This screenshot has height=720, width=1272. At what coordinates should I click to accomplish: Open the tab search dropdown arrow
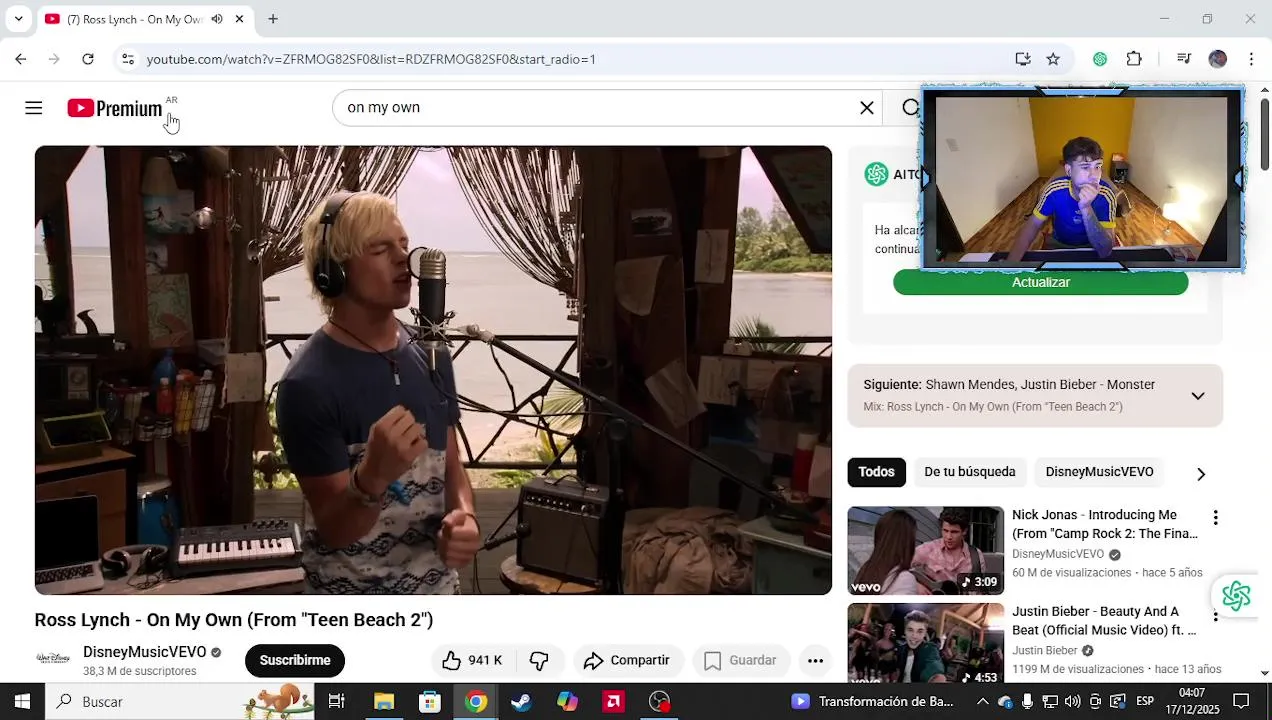pyautogui.click(x=18, y=19)
